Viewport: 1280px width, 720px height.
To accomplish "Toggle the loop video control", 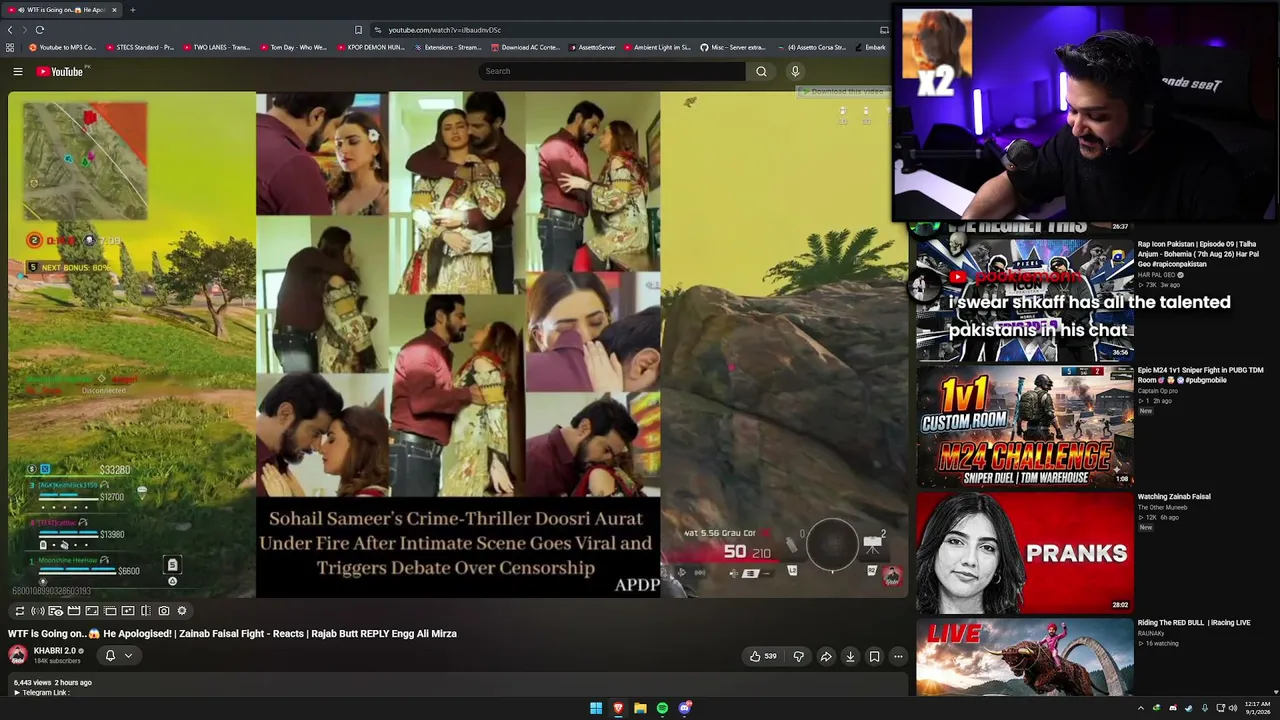I will [19, 611].
